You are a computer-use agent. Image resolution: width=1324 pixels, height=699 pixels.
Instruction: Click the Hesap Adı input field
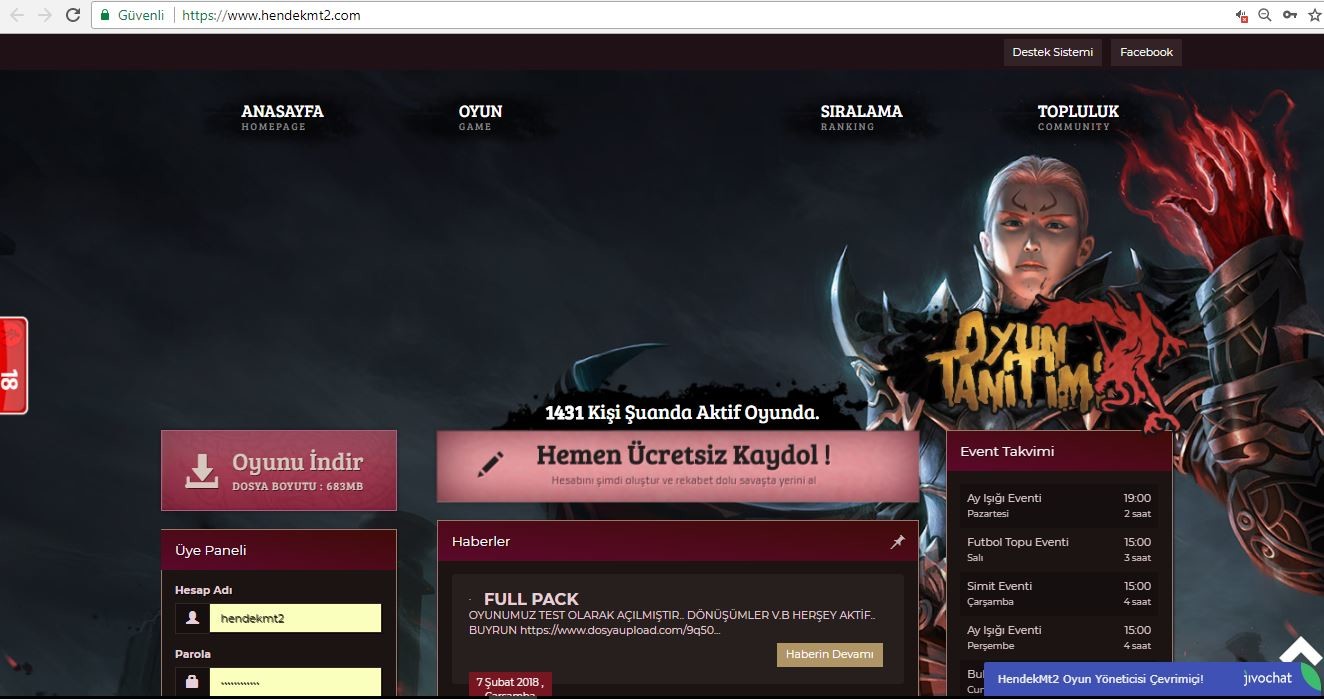pos(295,618)
